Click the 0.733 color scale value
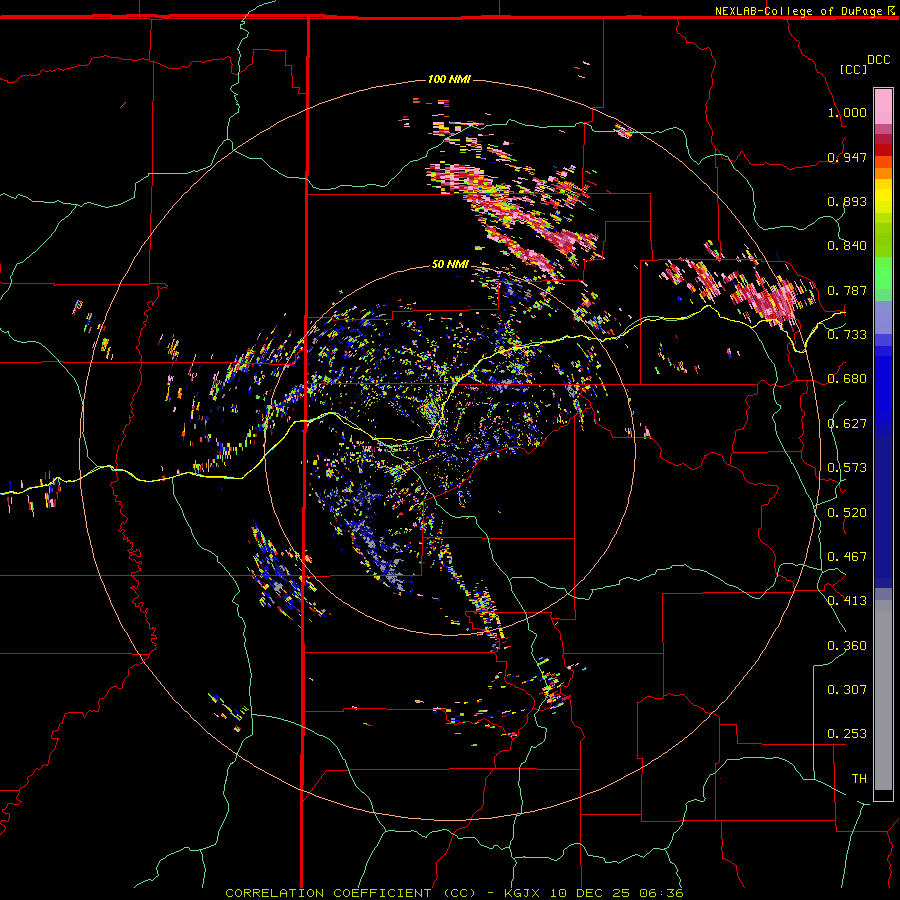The width and height of the screenshot is (900, 900). tap(847, 335)
